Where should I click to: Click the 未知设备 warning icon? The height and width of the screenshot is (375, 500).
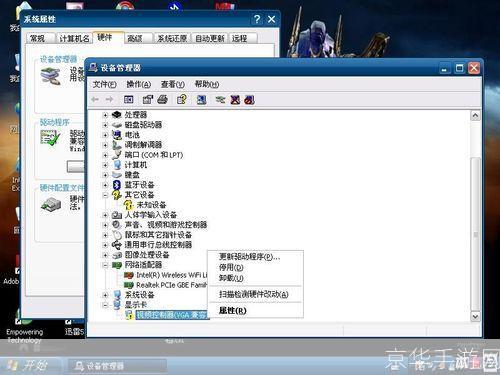click(128, 205)
